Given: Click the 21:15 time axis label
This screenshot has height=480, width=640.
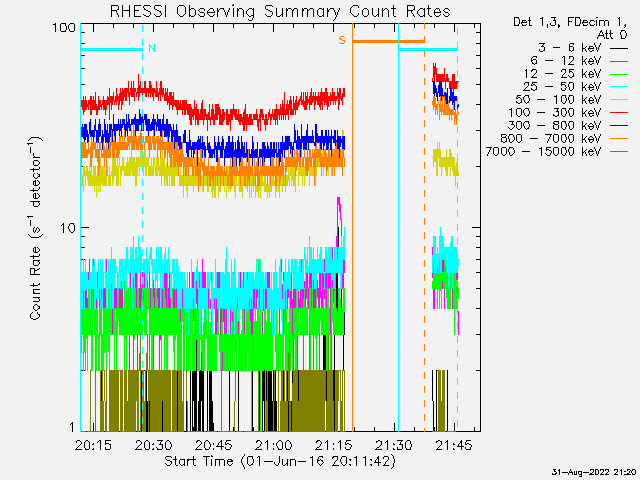Looking at the screenshot, I should tap(333, 445).
